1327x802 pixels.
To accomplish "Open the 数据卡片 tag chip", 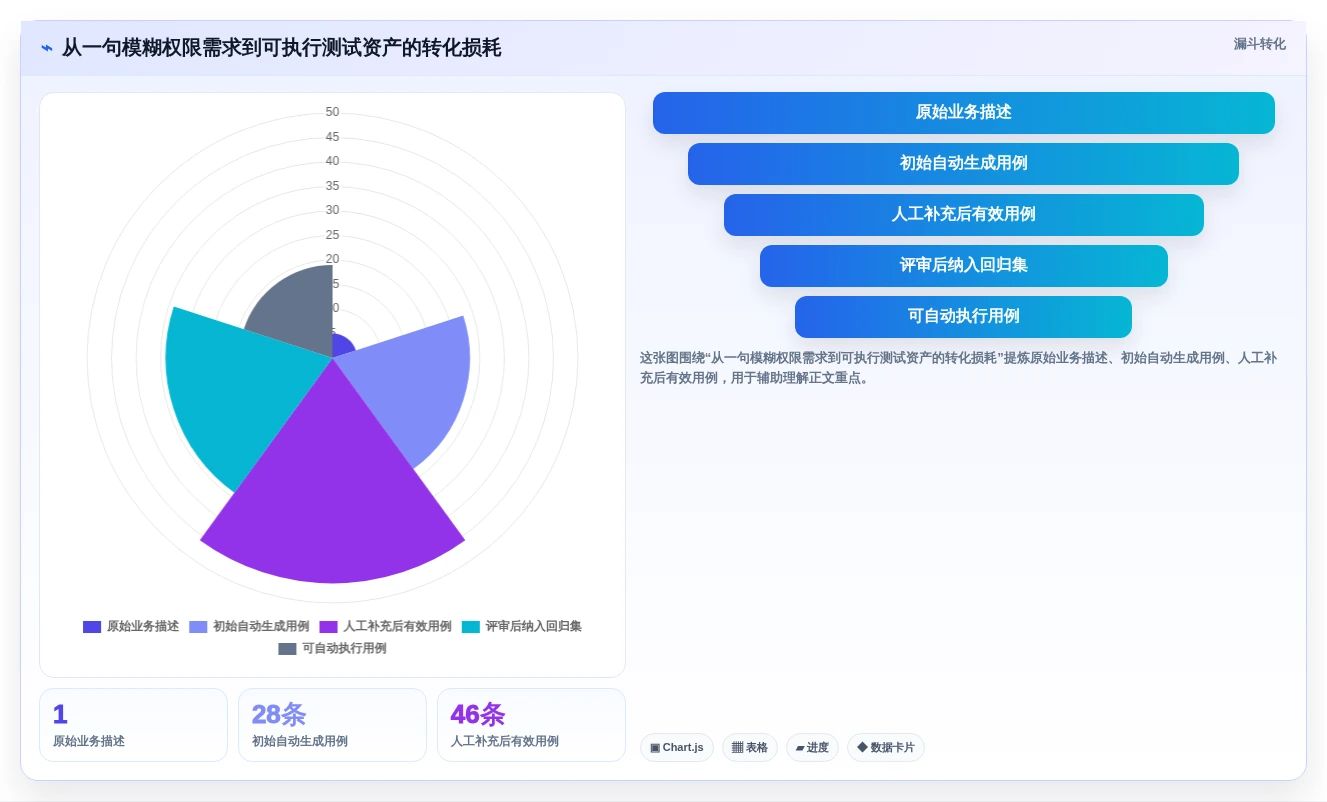I will click(x=886, y=748).
